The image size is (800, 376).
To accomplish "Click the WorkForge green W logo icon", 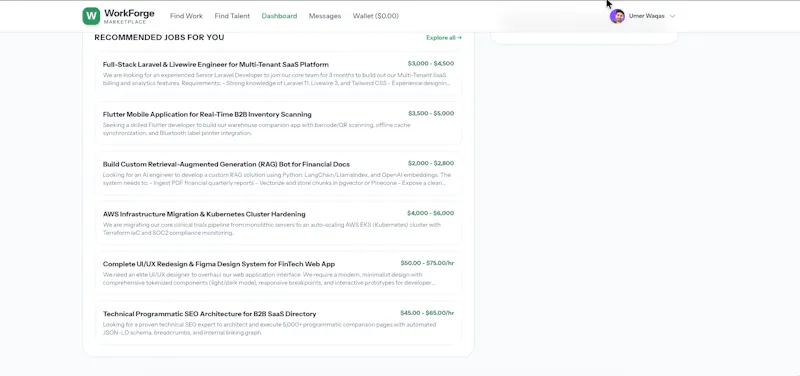I will pyautogui.click(x=91, y=16).
